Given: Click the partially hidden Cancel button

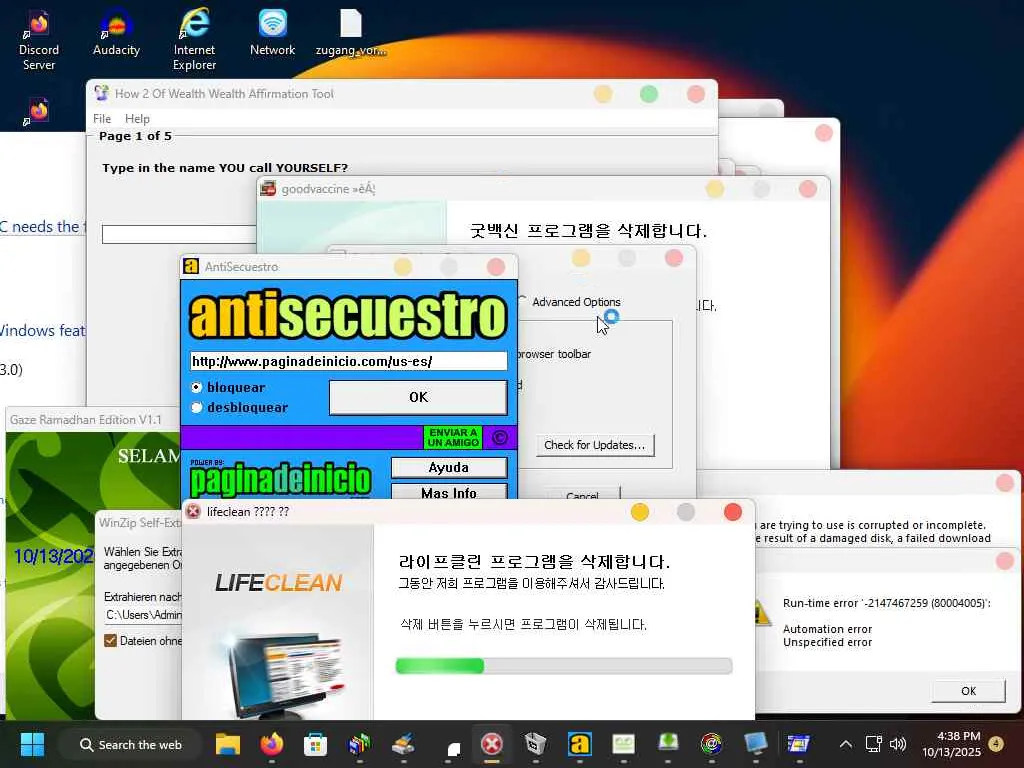Looking at the screenshot, I should (582, 494).
